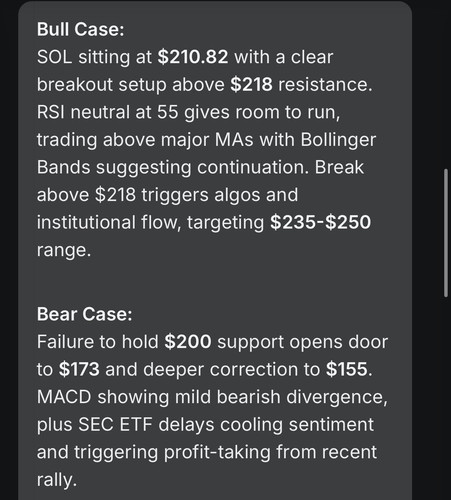Click the bold $235-$250 target range
Viewport: 451px width, 500px height.
320,222
